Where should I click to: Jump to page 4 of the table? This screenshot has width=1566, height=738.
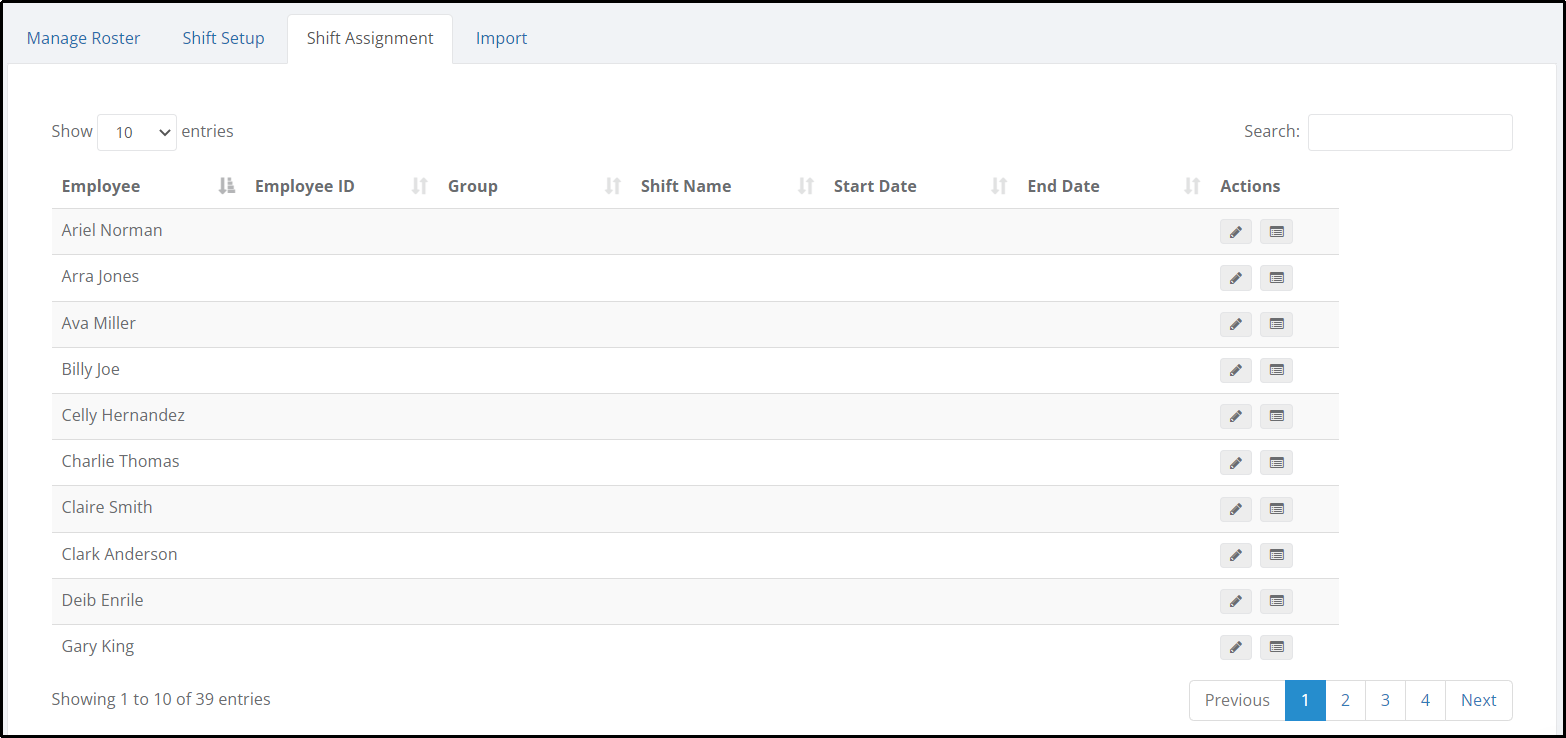(1425, 700)
